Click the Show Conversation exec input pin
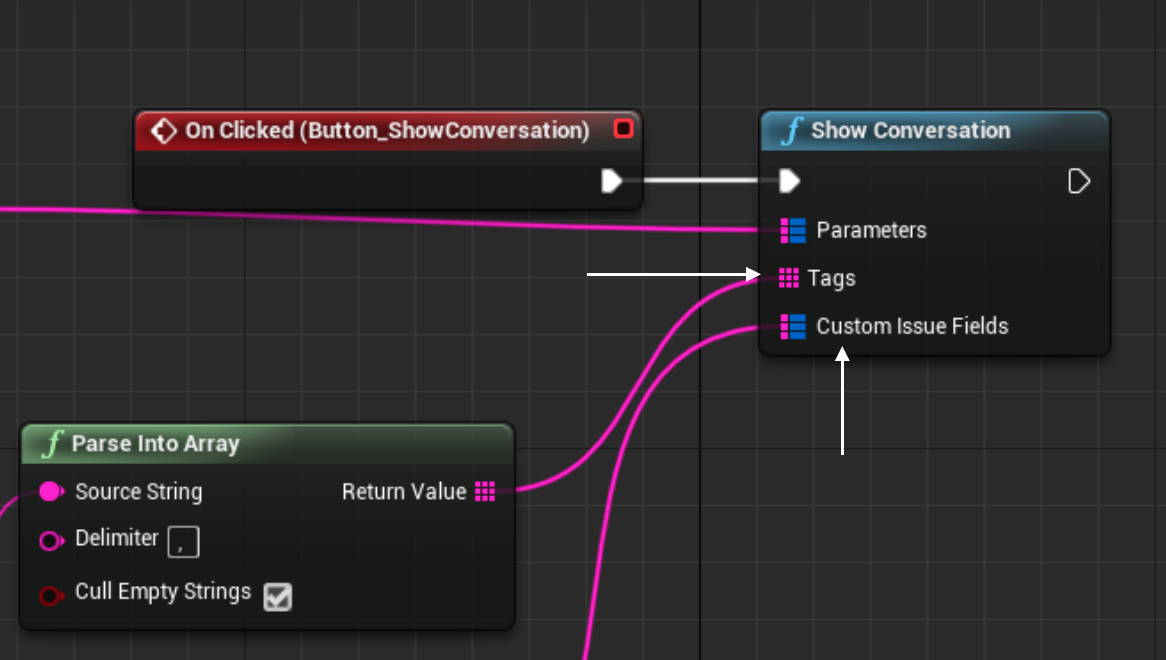Image resolution: width=1166 pixels, height=660 pixels. click(790, 181)
